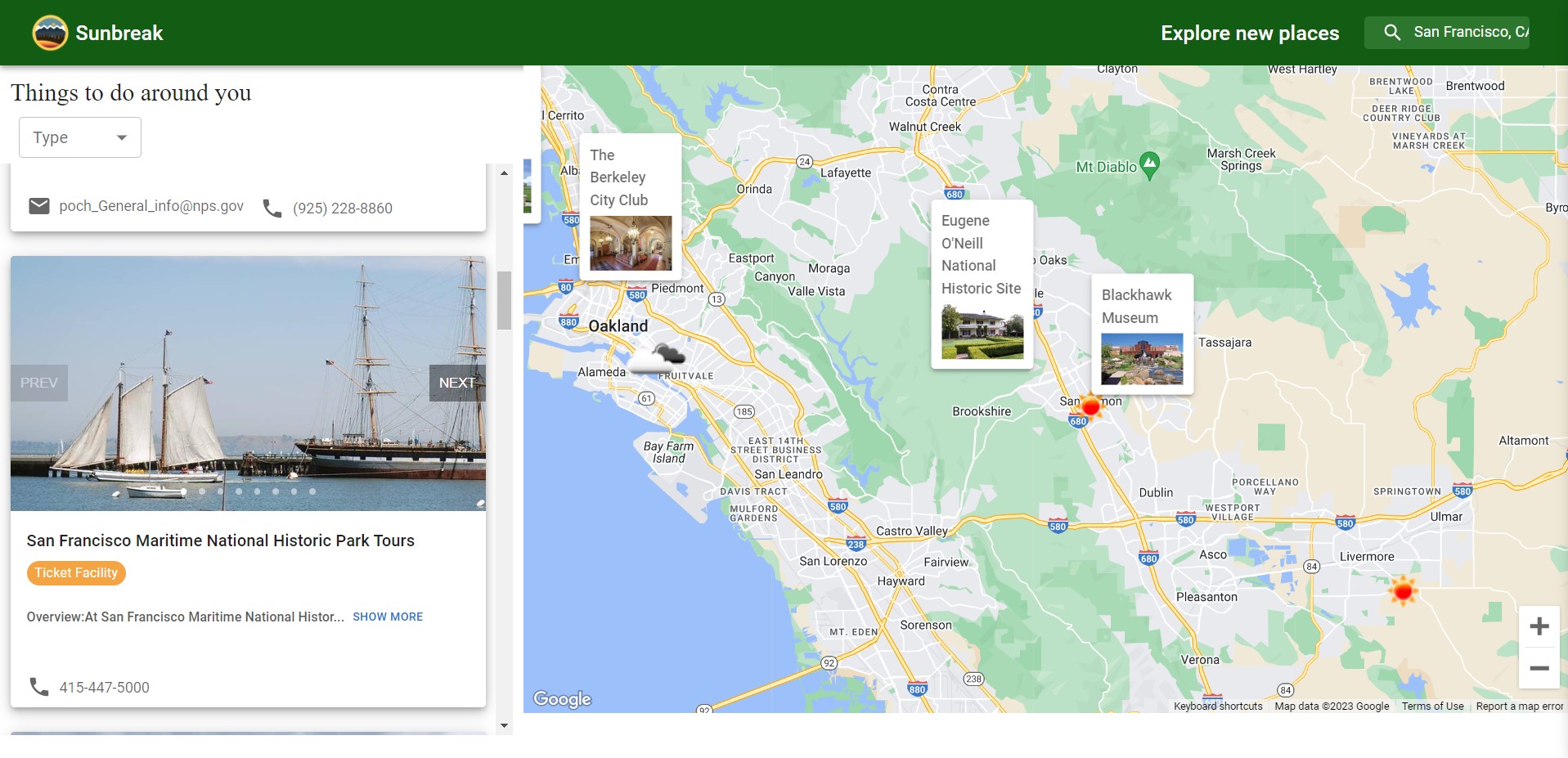Click the sun weather marker near San Ramon
This screenshot has height=758, width=1568.
point(1090,406)
